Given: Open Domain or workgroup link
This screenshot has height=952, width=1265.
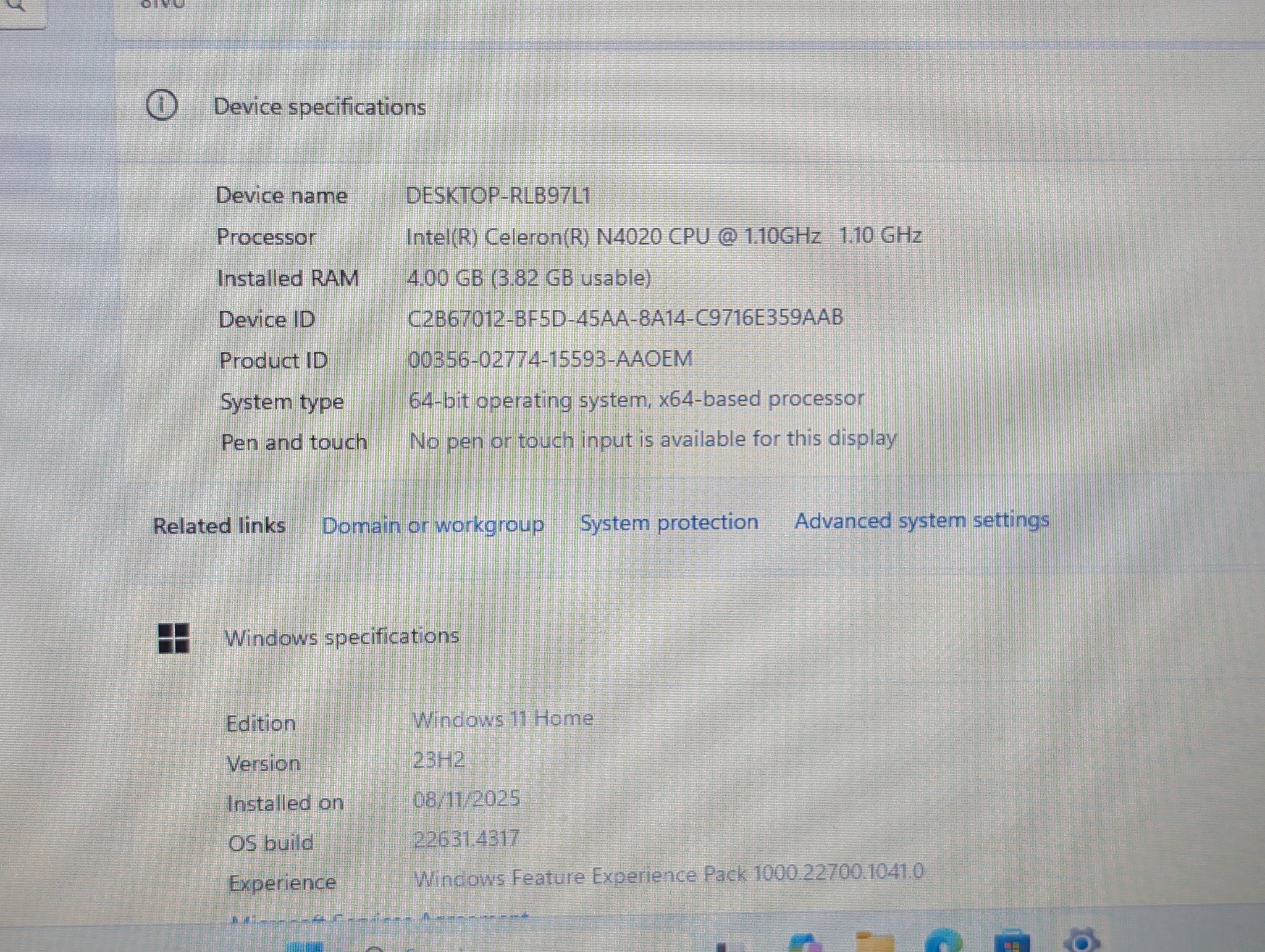Looking at the screenshot, I should (x=432, y=525).
